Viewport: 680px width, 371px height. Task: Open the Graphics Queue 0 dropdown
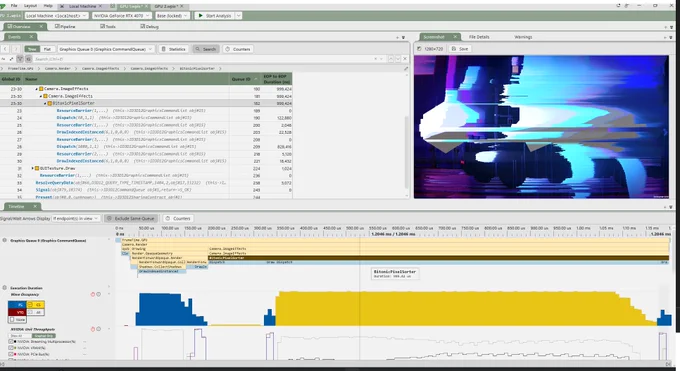click(105, 49)
